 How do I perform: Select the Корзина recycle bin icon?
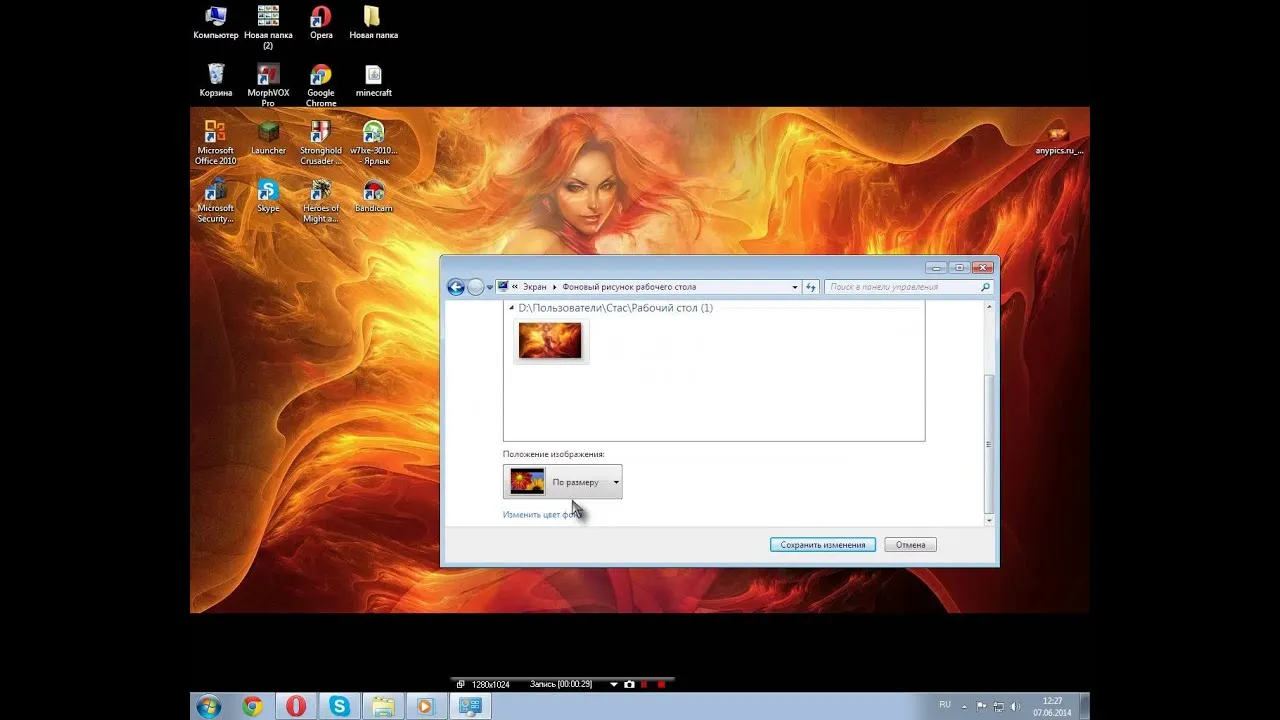(x=215, y=80)
